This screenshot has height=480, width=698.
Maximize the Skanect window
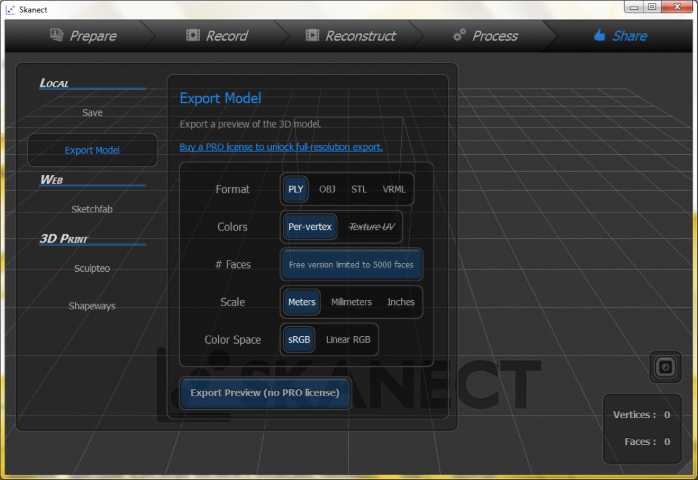[x=652, y=7]
